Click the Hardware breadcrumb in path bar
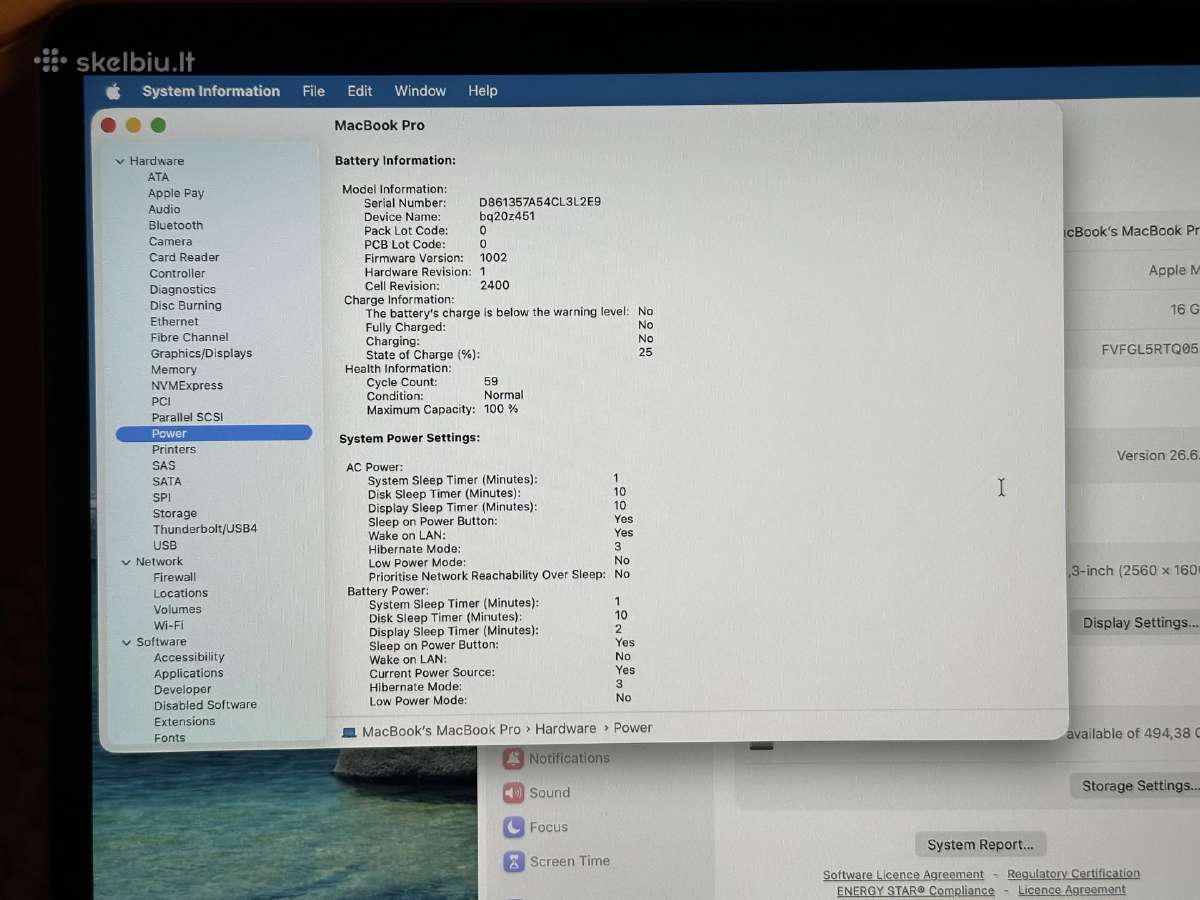Viewport: 1200px width, 900px height. pos(566,729)
